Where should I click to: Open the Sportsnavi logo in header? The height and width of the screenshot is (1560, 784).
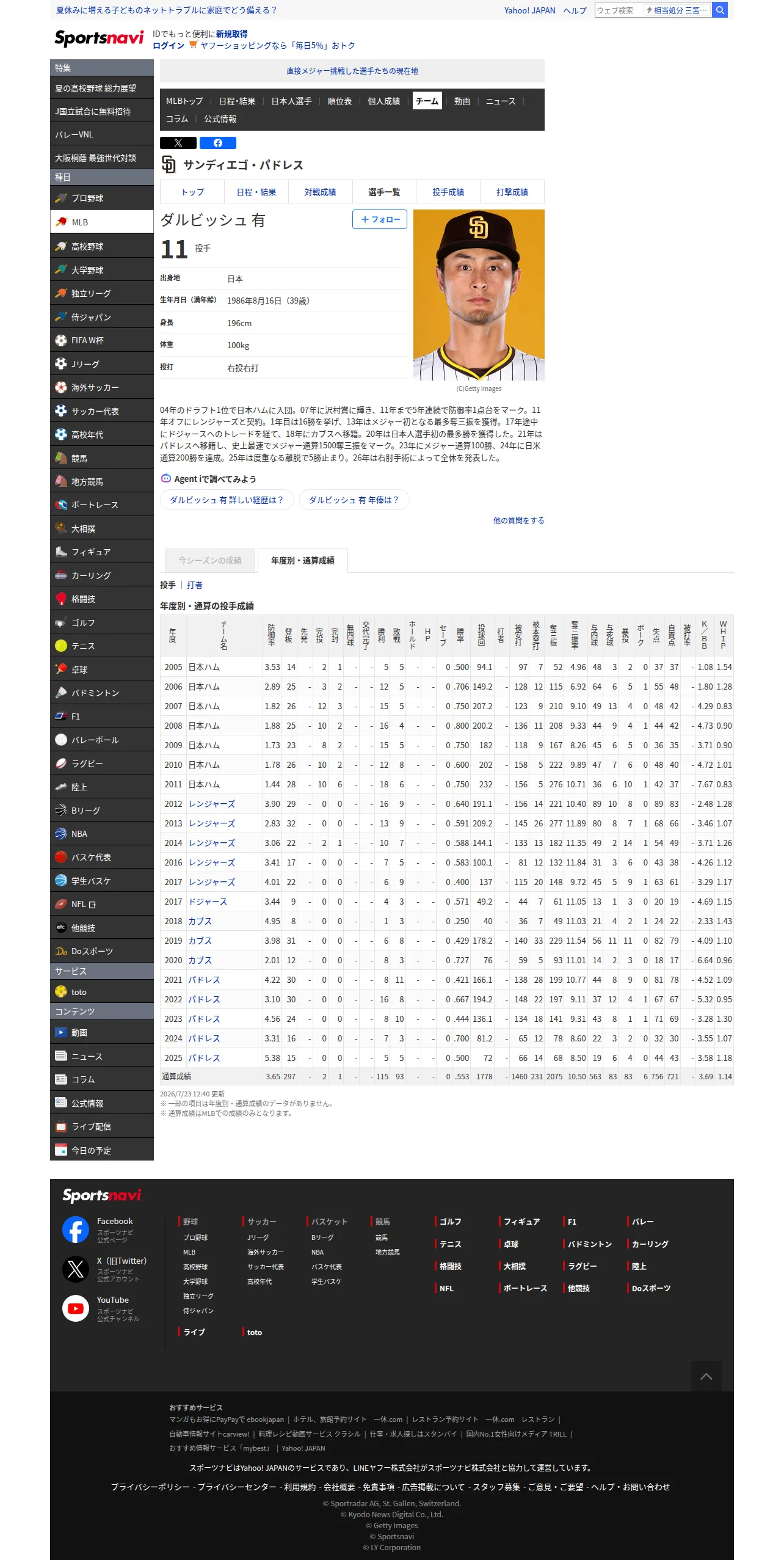[x=99, y=38]
